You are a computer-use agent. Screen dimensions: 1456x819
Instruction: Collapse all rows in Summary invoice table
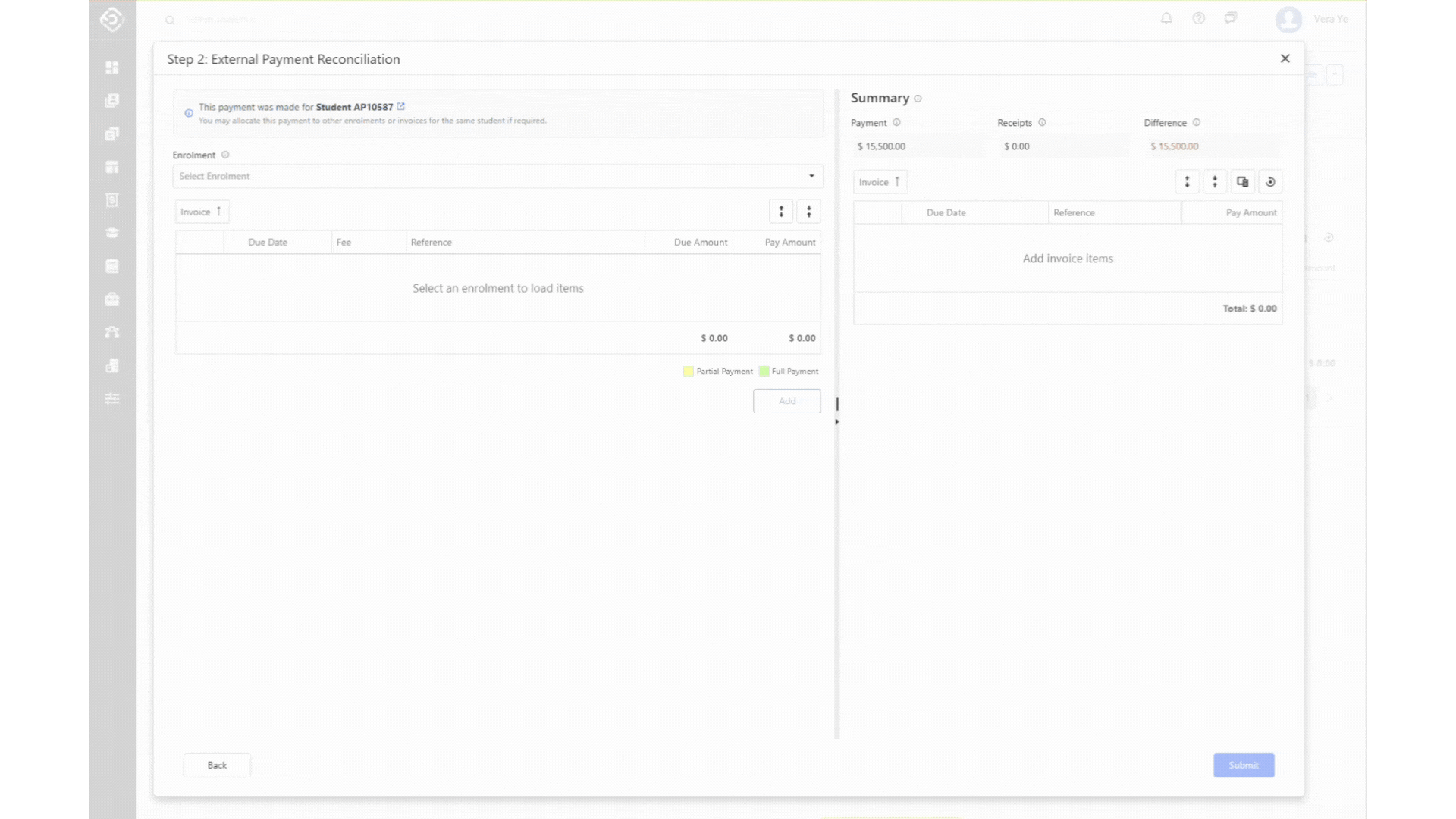[1215, 182]
